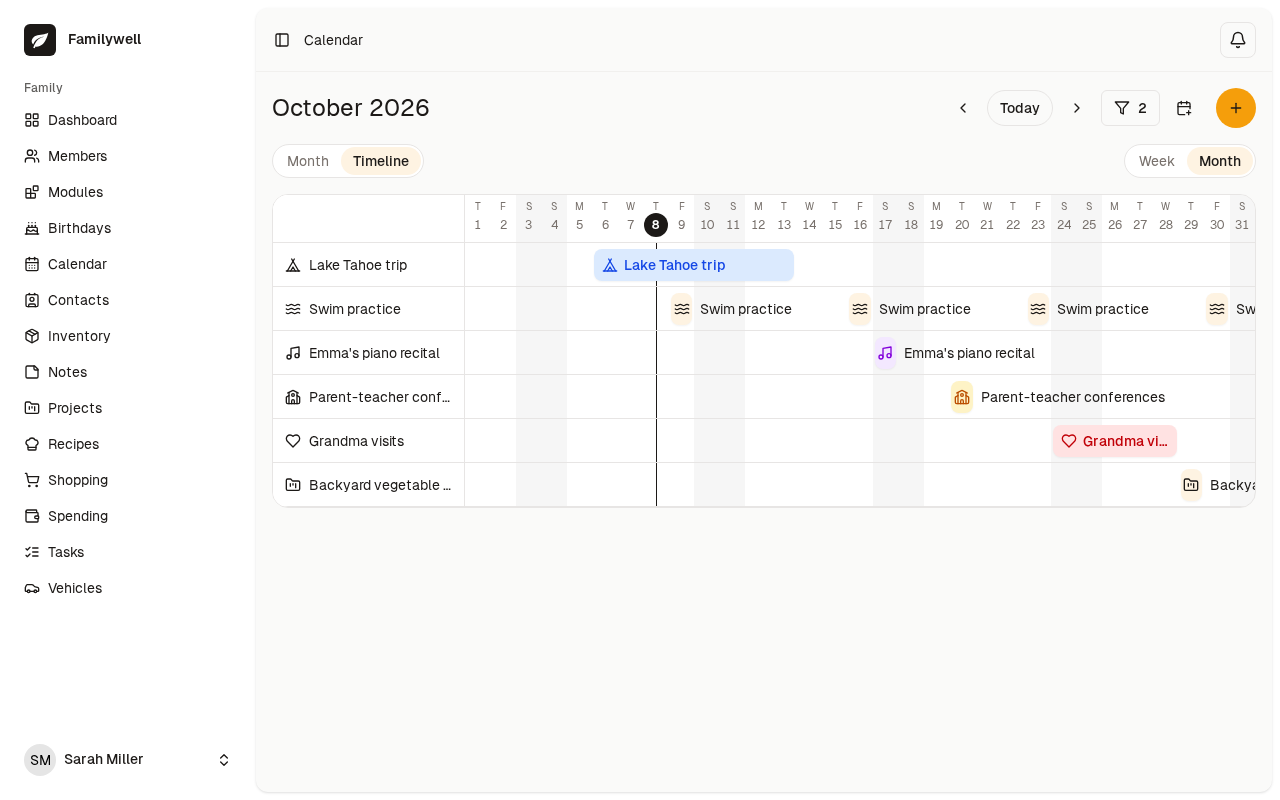This screenshot has height=800, width=1280.
Task: Expand the Sarah Miller account menu
Action: pos(128,760)
